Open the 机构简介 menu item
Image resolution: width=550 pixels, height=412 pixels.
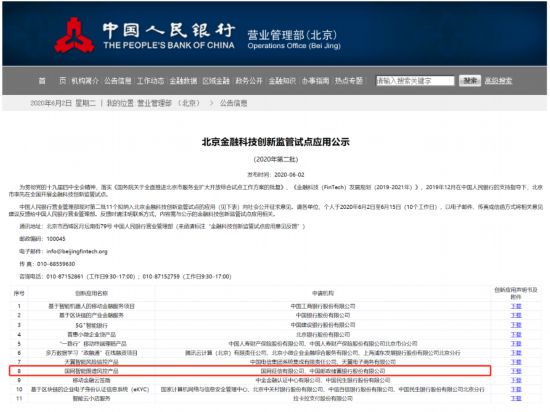pyautogui.click(x=85, y=81)
